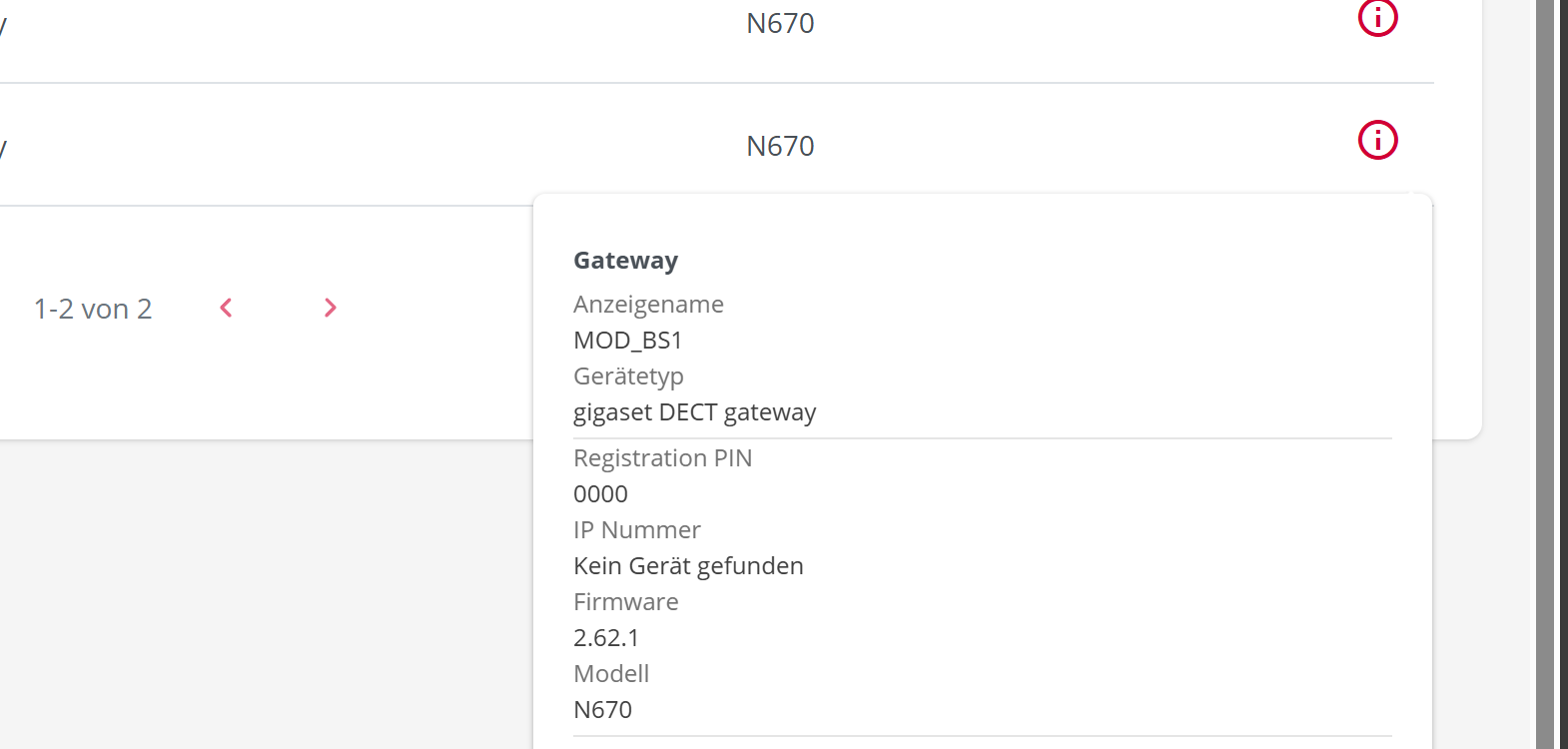Click the vertical scrollbar on the right edge
Screen dimensions: 1568x749
1545,374
